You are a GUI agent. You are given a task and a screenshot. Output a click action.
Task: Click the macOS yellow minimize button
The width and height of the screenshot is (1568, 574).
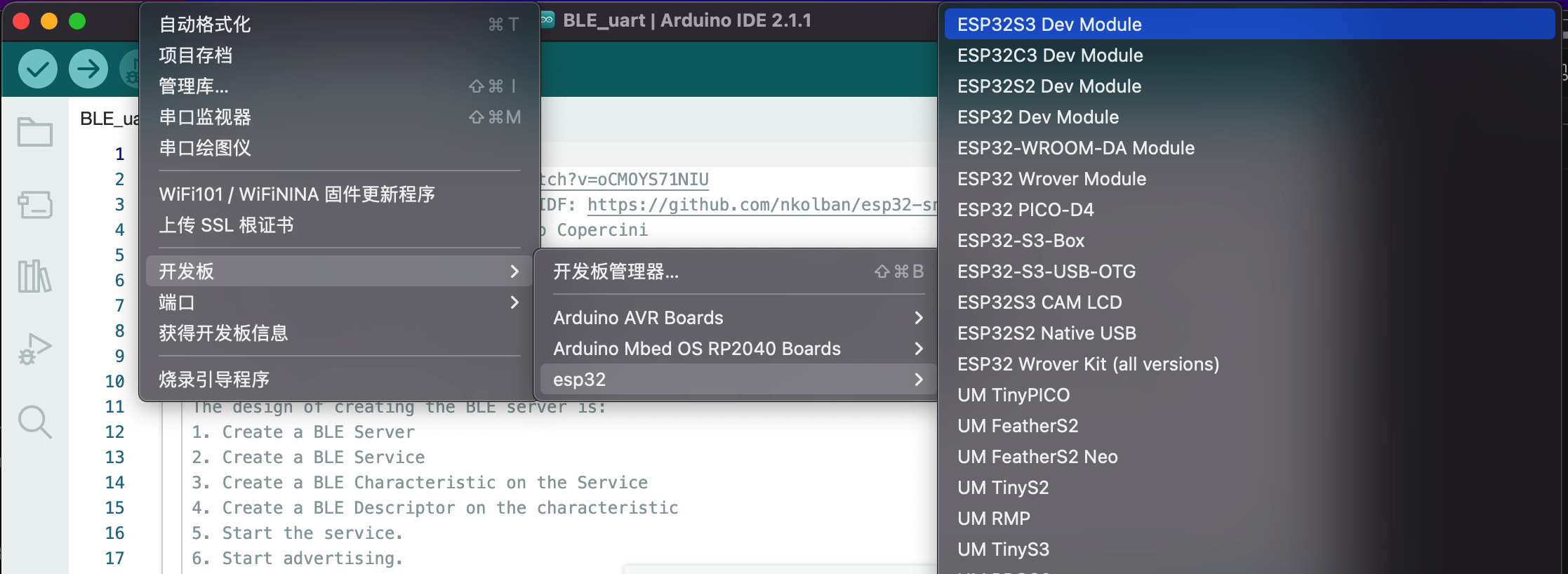click(49, 22)
